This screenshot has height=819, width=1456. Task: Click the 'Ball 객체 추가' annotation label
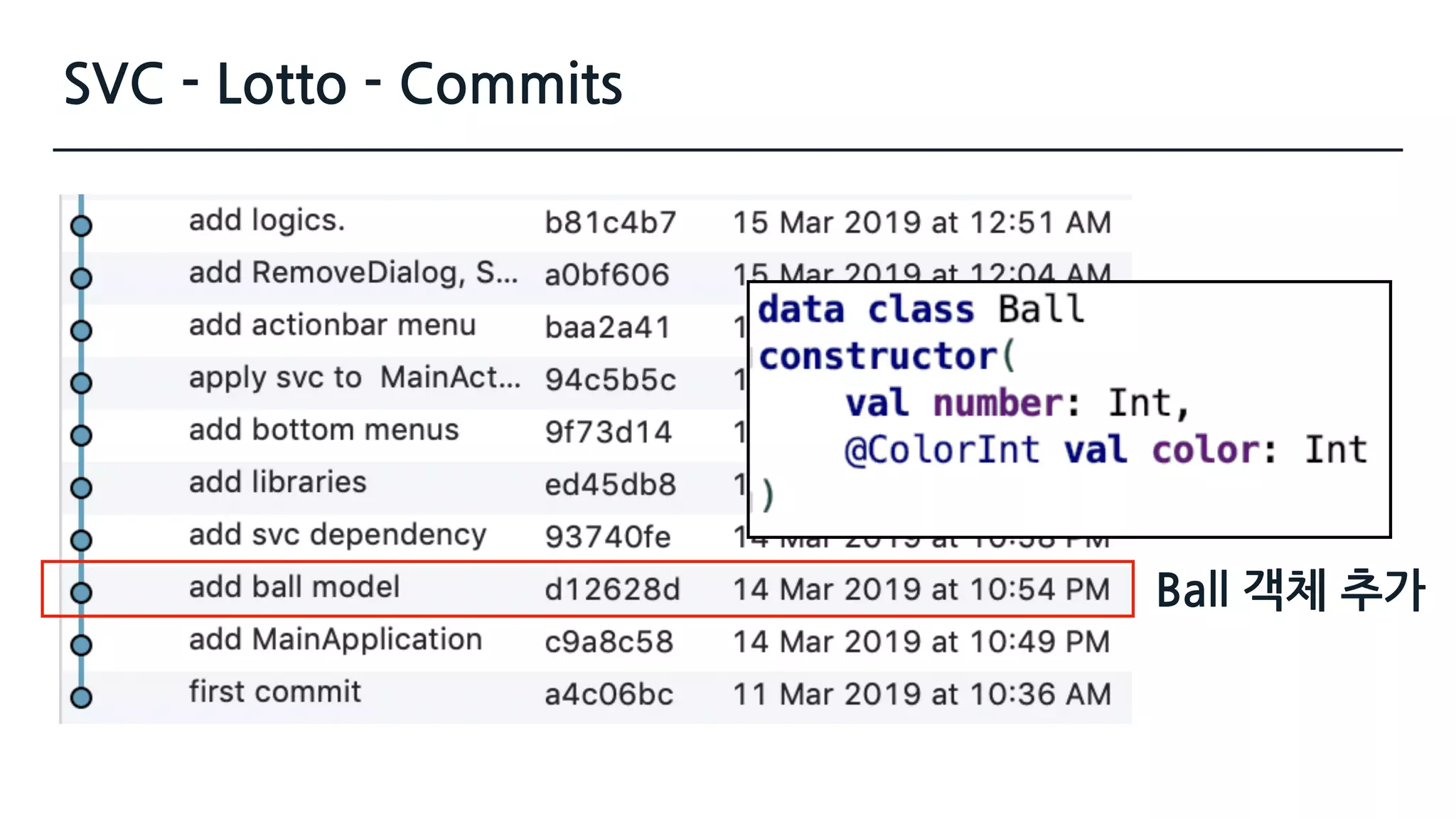point(1290,591)
